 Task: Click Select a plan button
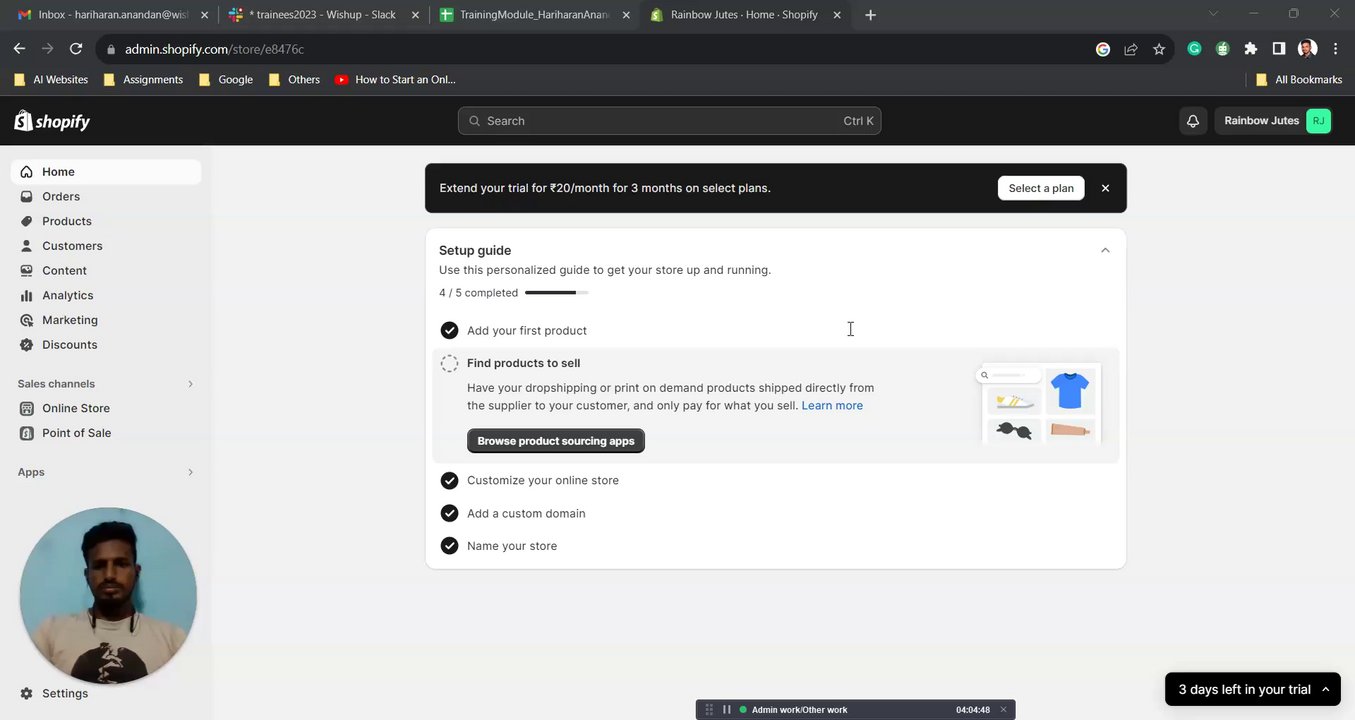[x=1041, y=188]
